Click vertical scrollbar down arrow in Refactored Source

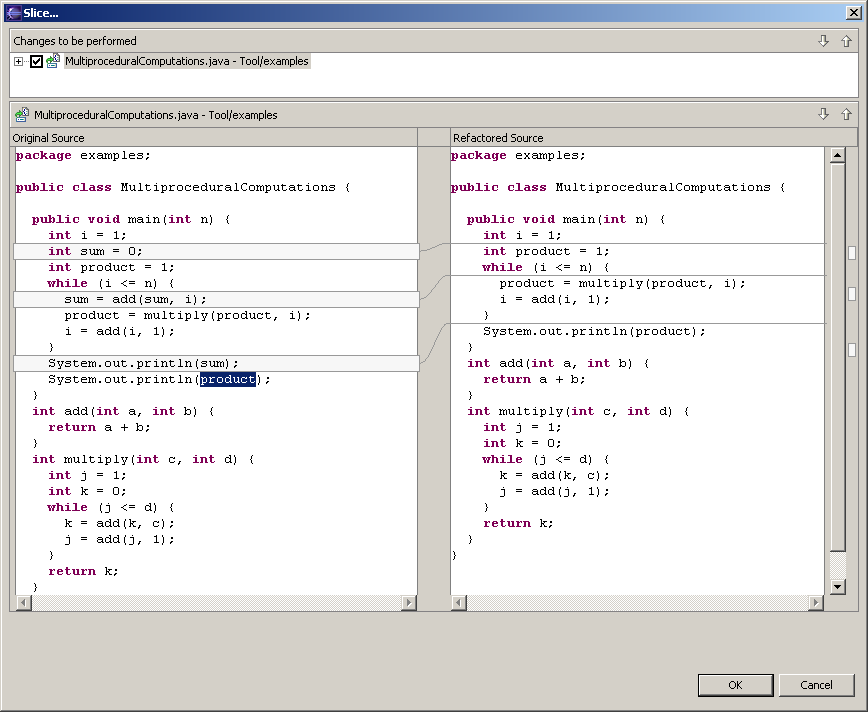[x=838, y=587]
